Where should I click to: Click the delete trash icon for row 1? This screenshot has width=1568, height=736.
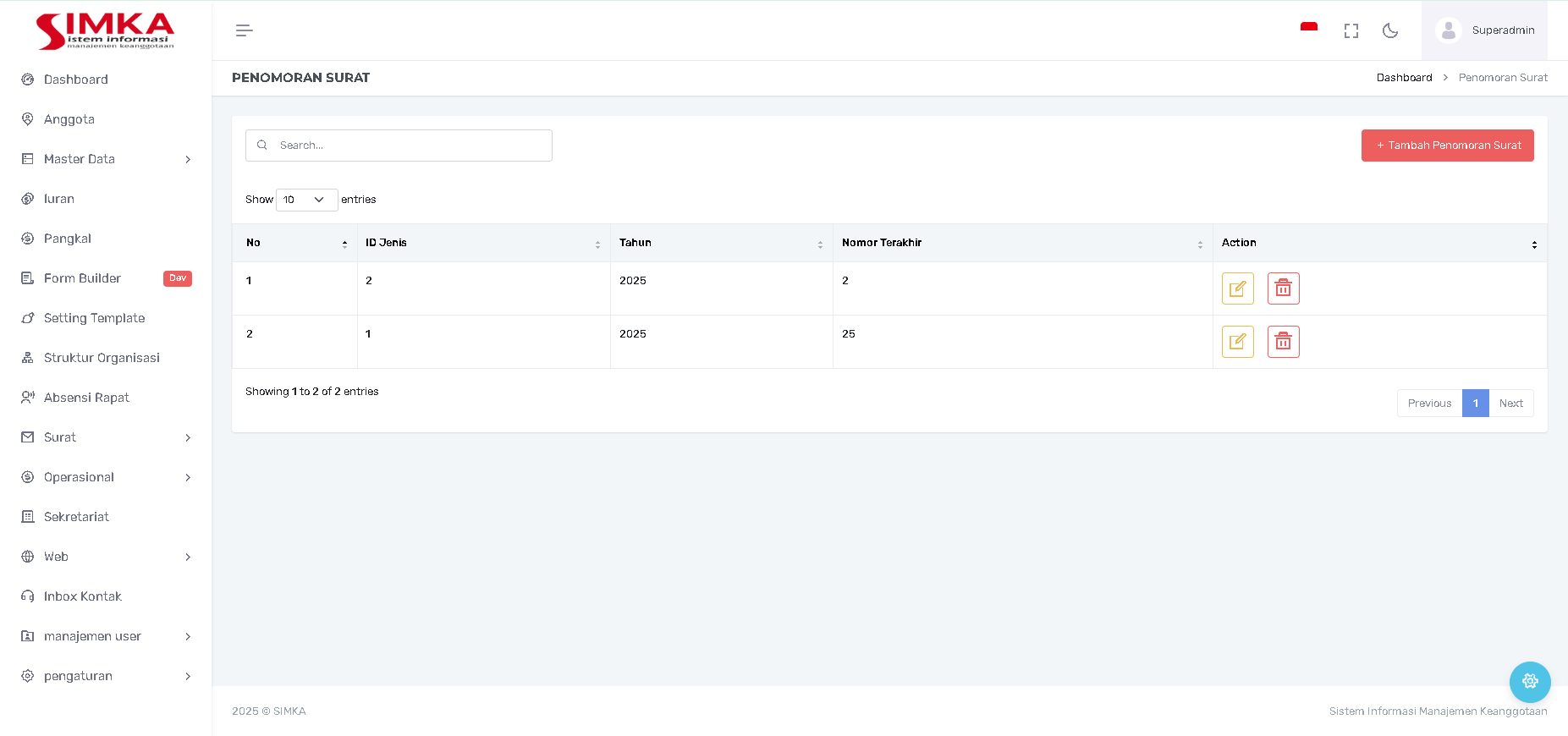click(x=1283, y=288)
